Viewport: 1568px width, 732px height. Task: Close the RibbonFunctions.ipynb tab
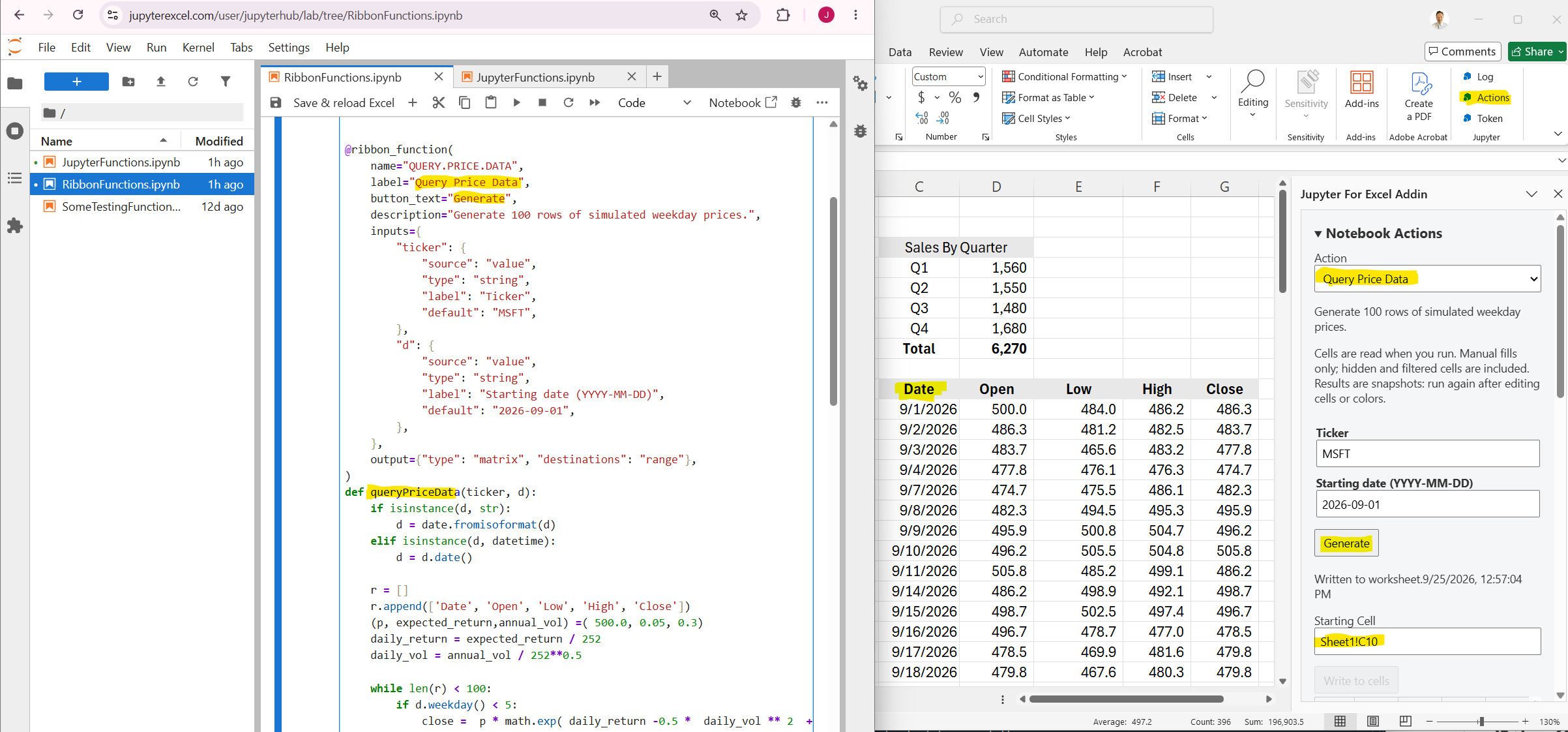point(439,77)
